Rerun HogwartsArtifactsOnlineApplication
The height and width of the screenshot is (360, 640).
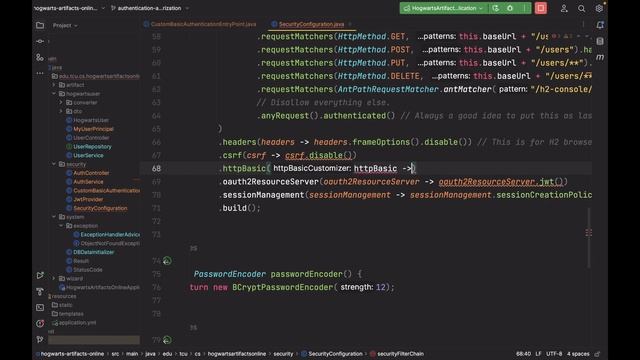(x=496, y=8)
